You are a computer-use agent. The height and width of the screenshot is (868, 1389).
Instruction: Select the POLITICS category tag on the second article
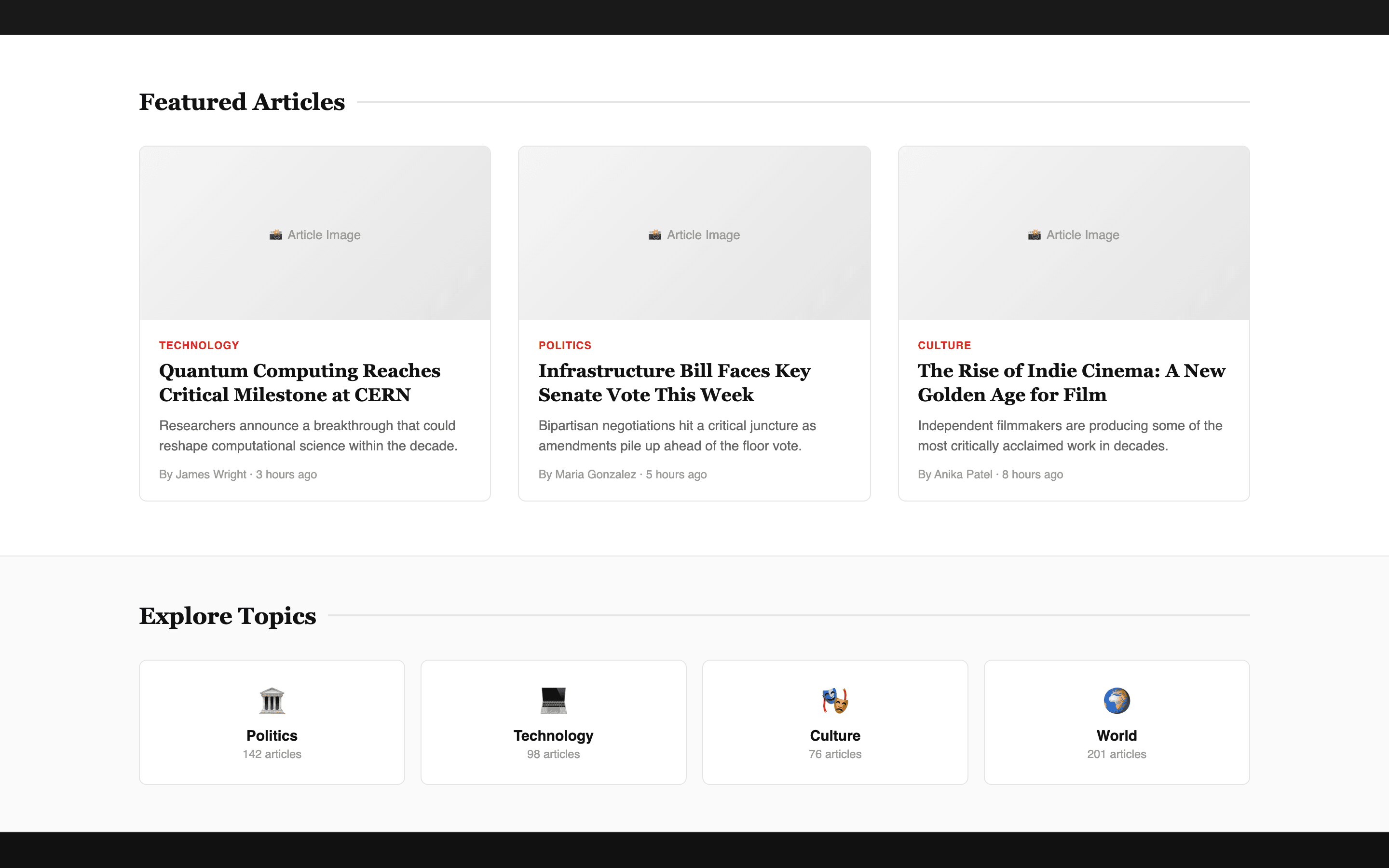[565, 345]
